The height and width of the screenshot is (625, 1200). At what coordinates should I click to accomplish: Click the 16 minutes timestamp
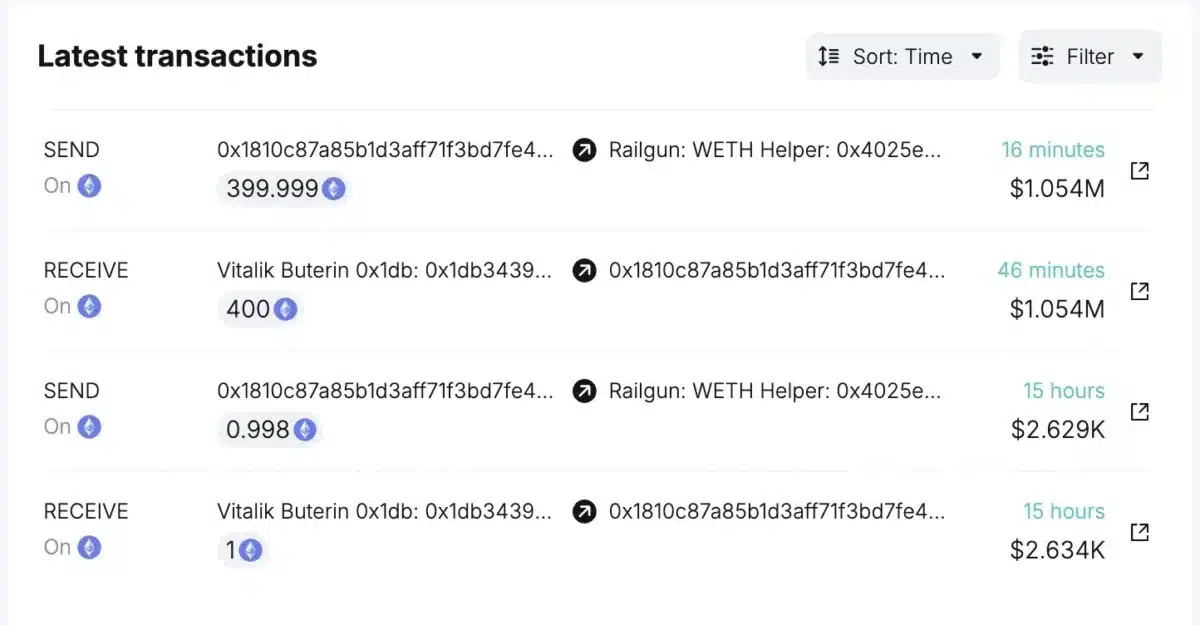(x=1052, y=150)
